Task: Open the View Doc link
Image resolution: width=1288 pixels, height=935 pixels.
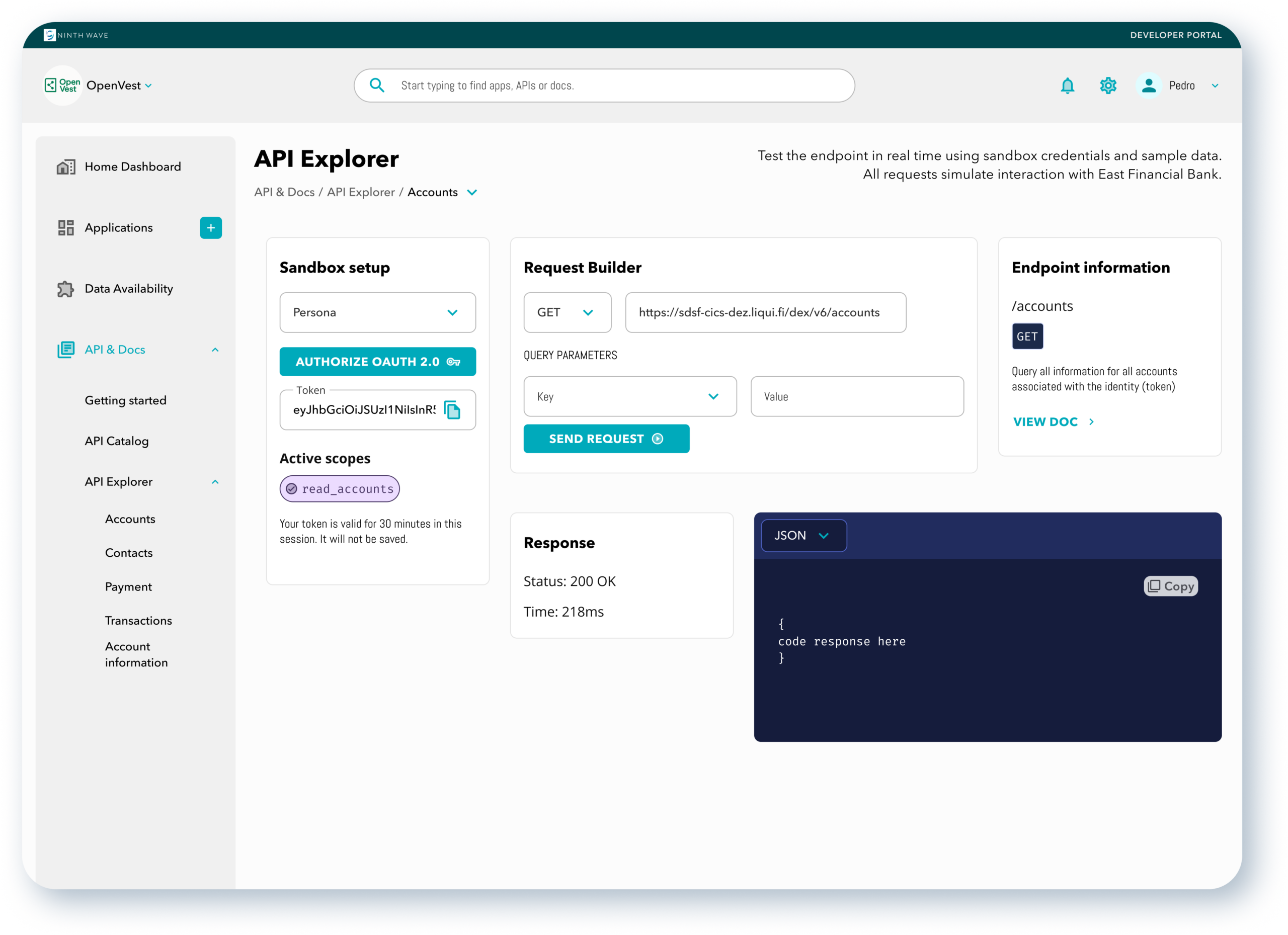Action: pos(1053,422)
